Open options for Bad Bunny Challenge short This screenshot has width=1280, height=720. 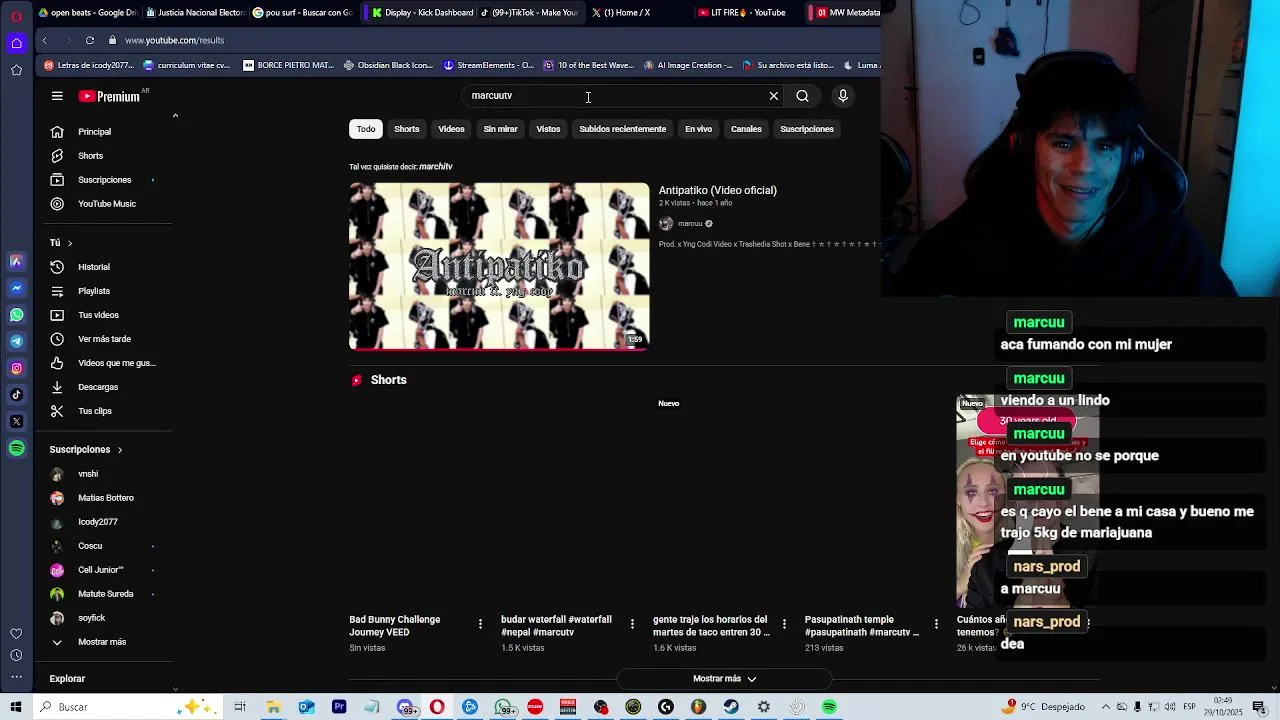(480, 624)
